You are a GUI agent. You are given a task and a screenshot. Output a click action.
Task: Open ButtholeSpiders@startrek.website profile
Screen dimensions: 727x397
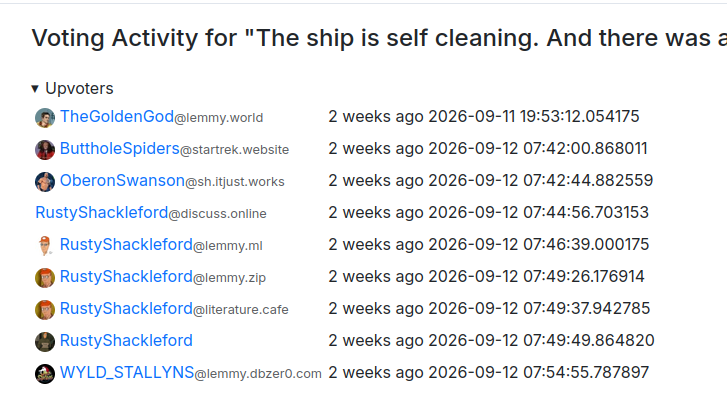[x=174, y=148]
